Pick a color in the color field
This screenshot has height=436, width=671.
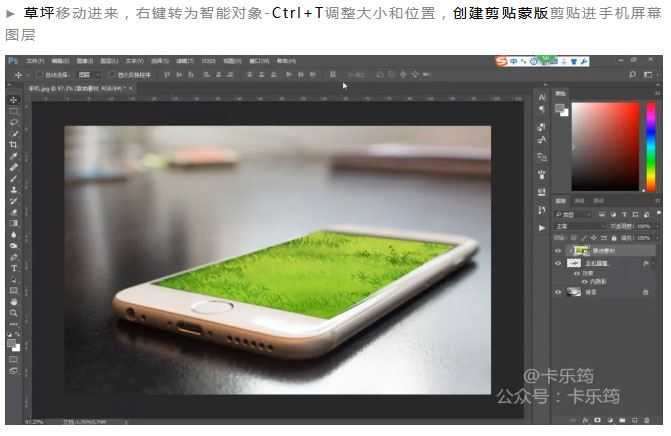click(x=604, y=145)
